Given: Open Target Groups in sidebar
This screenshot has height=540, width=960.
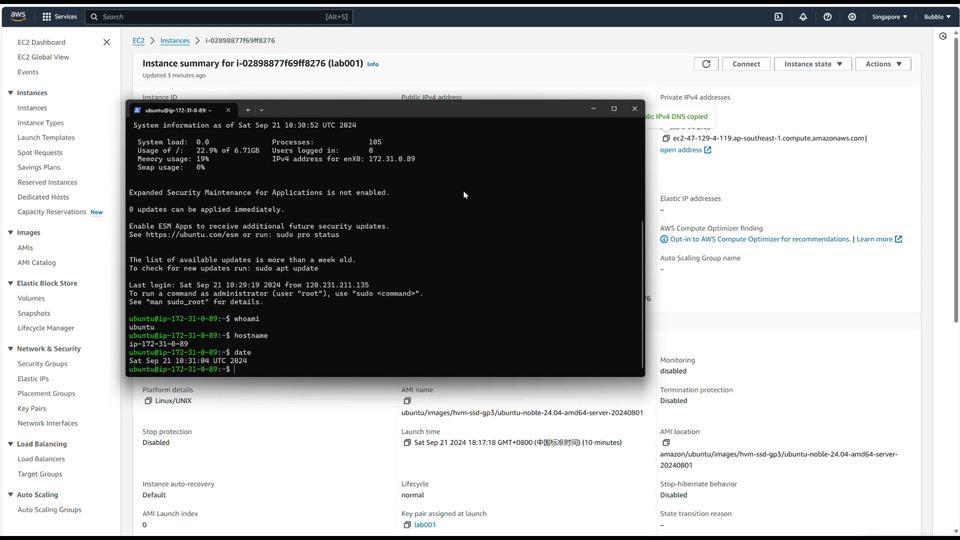Looking at the screenshot, I should click(39, 474).
